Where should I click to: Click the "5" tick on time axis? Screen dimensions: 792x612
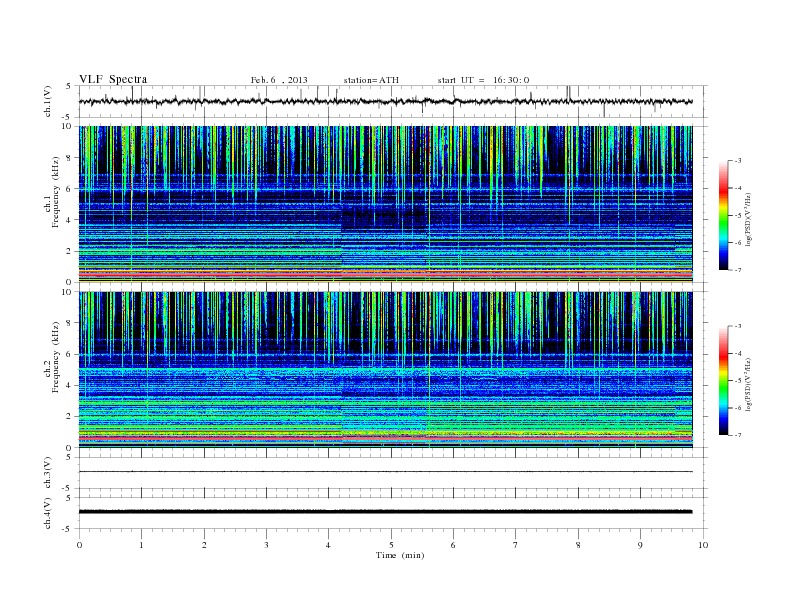click(391, 545)
